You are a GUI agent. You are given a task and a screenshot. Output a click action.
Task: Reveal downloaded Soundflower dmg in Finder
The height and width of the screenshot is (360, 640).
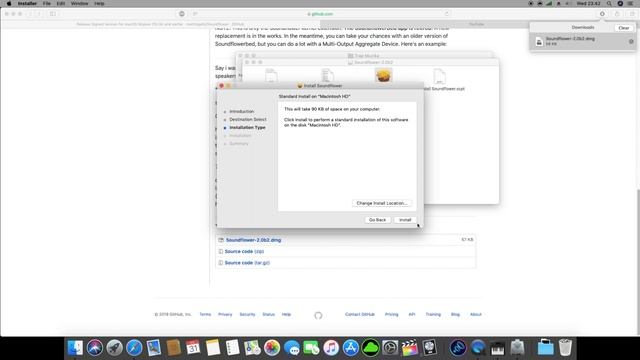(631, 41)
